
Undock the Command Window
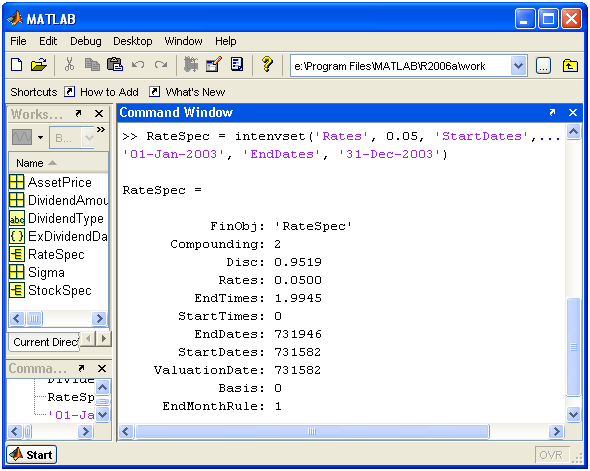pyautogui.click(x=552, y=112)
